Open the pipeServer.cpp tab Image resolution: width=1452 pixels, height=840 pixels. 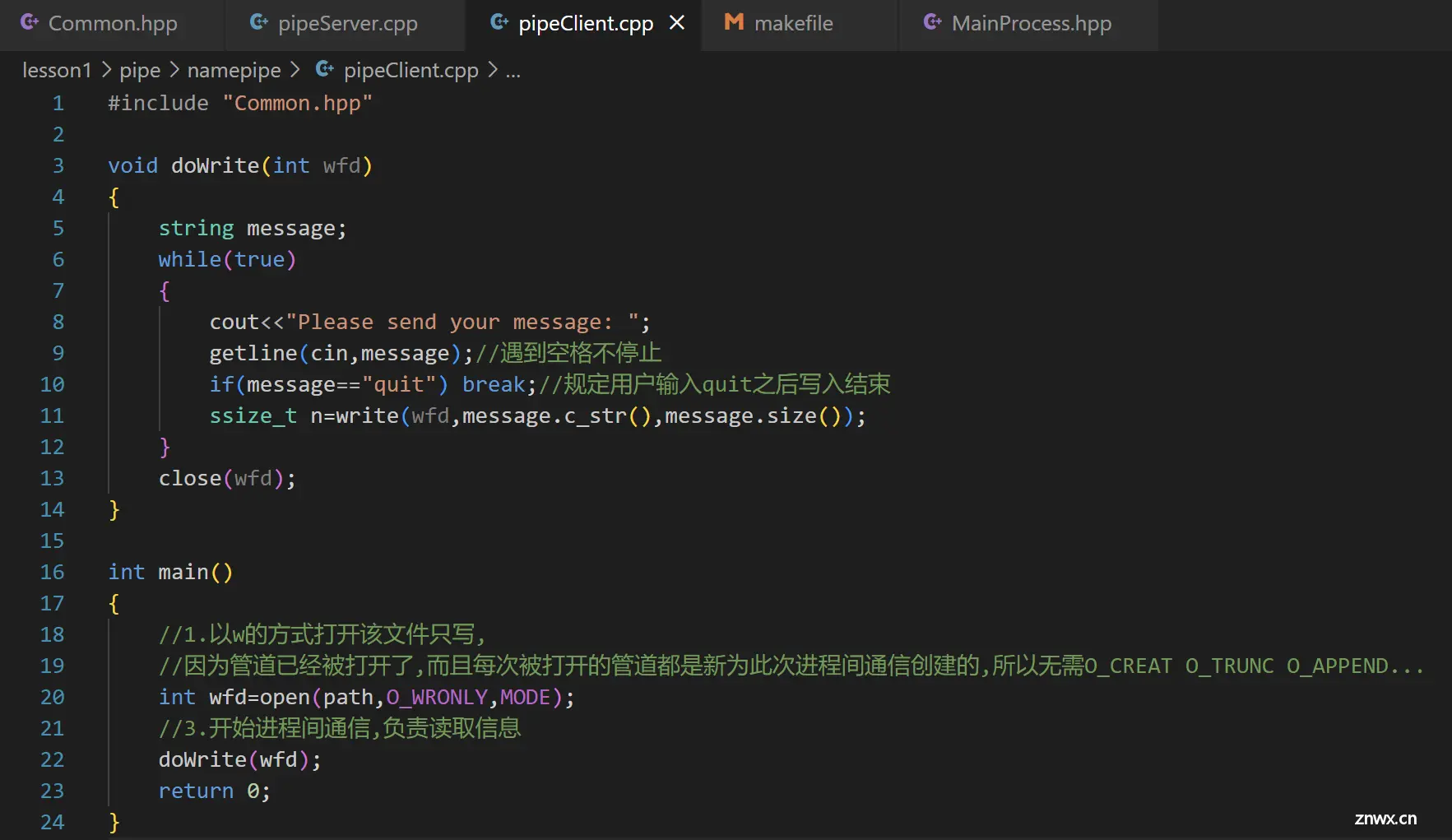coord(346,23)
